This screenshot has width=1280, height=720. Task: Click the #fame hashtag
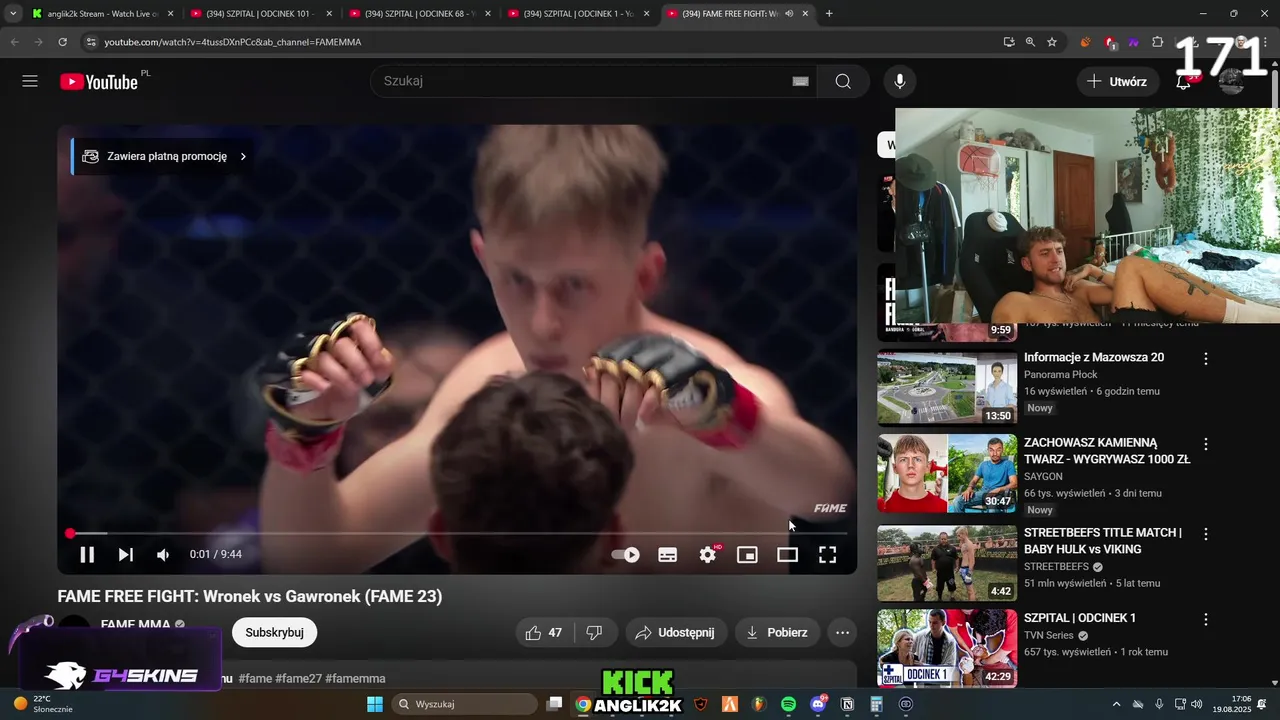(255, 679)
